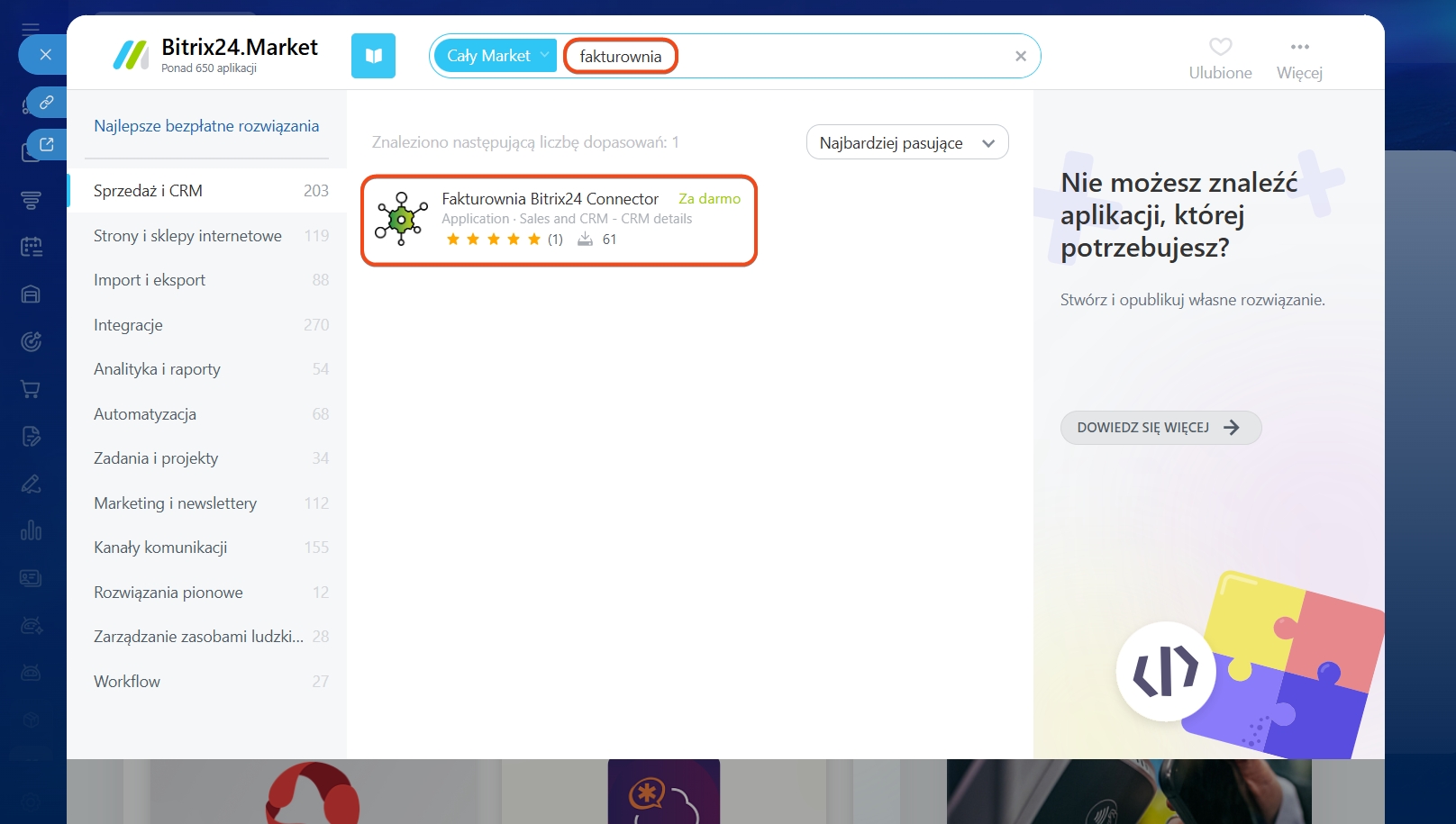Open Market in new window icon
This screenshot has height=824, width=1456.
pyautogui.click(x=47, y=144)
